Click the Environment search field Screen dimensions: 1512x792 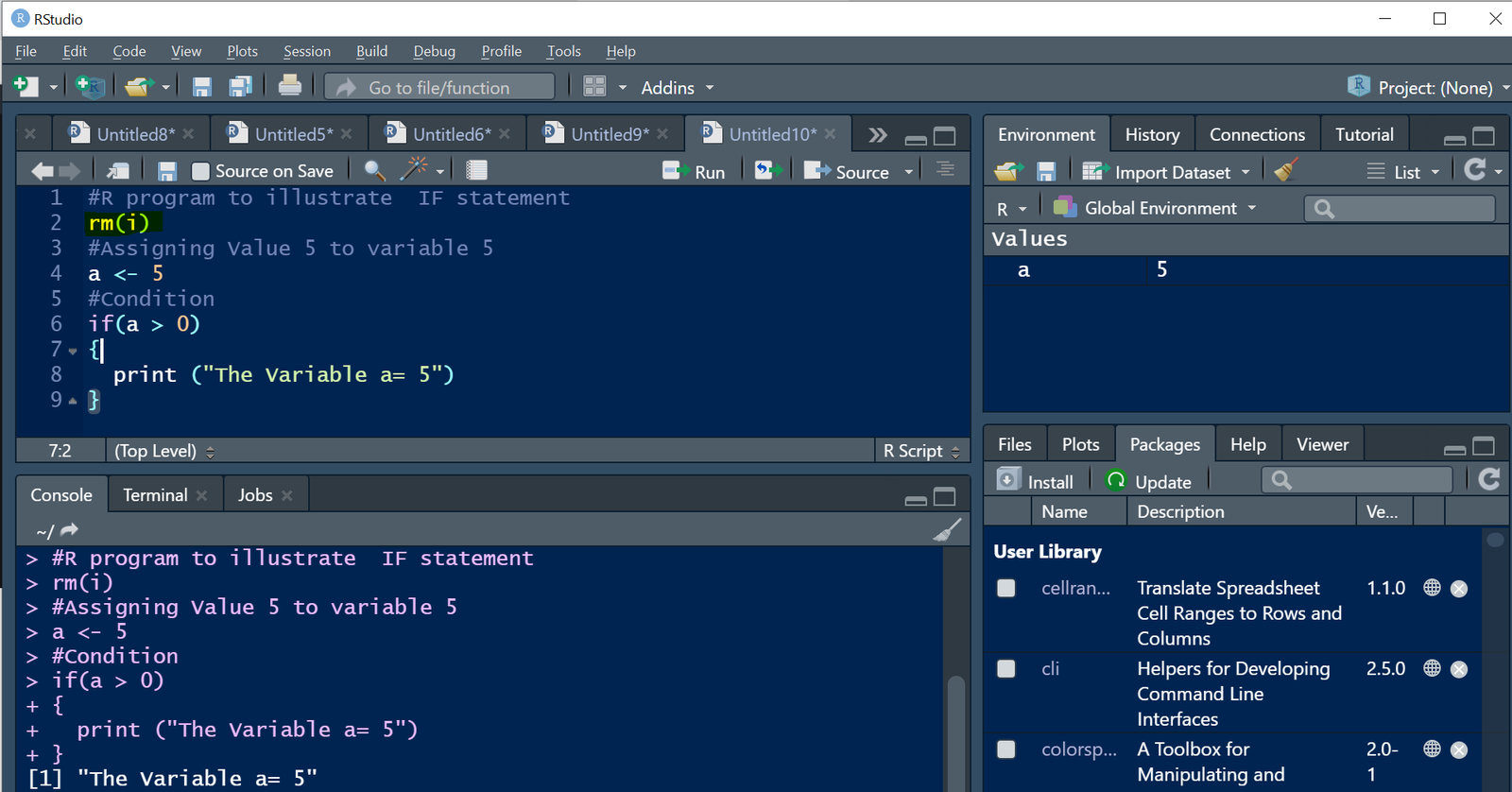tap(1400, 208)
